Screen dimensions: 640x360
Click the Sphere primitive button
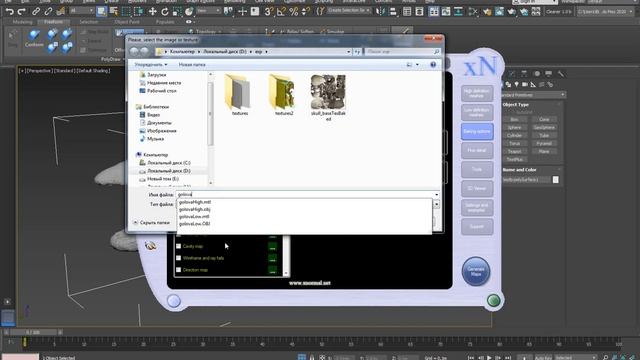click(x=514, y=127)
